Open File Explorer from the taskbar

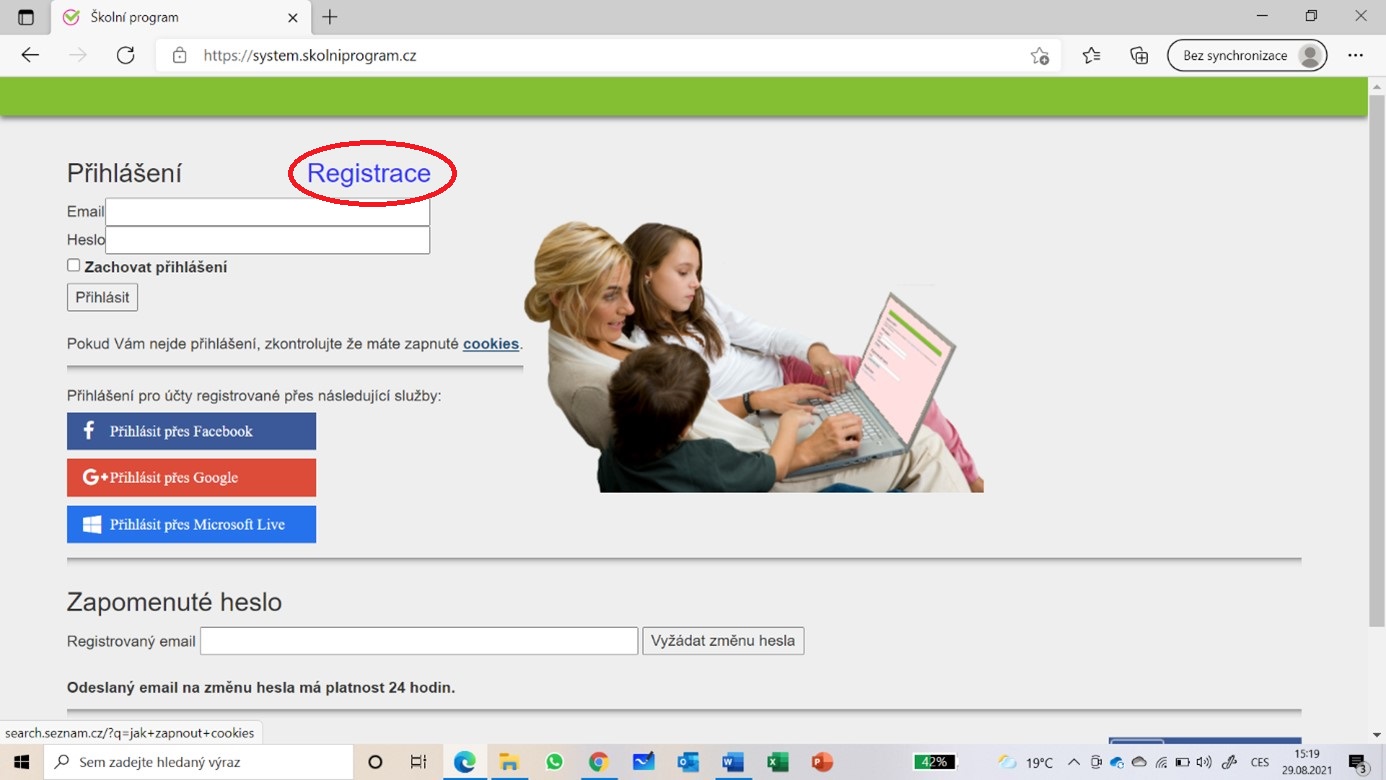509,762
